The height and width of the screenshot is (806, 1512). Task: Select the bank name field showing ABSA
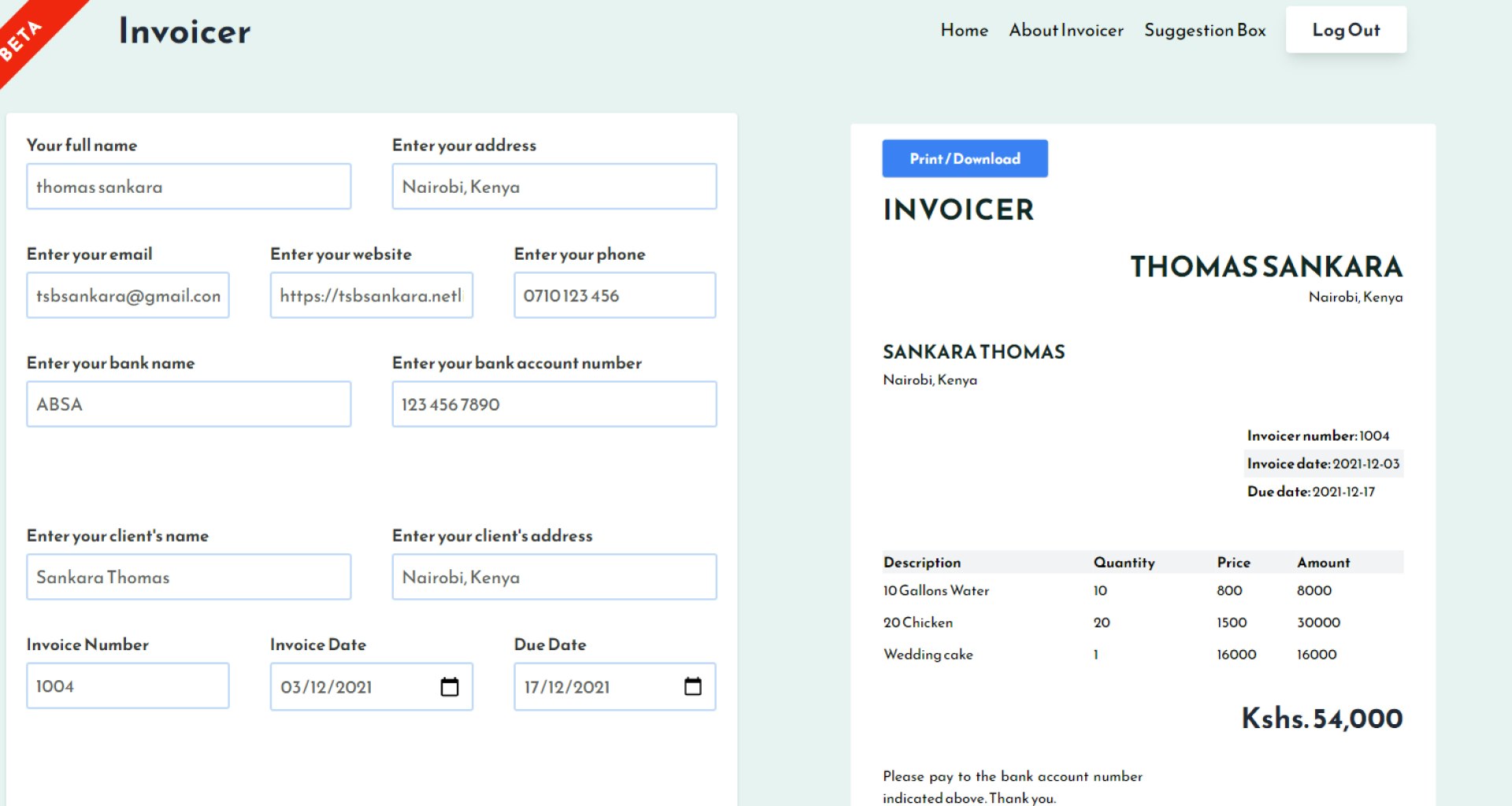pos(188,404)
